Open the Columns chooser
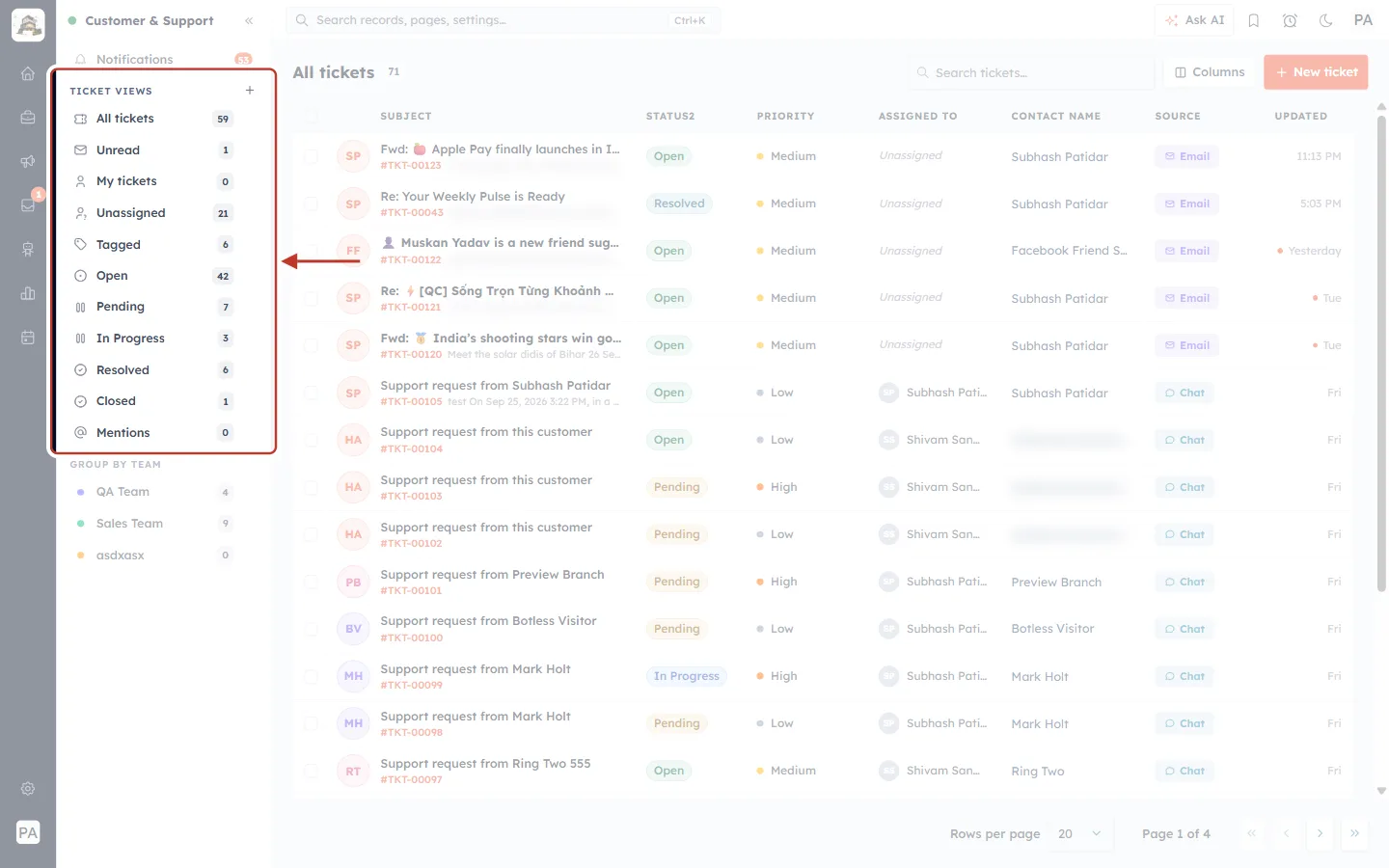Viewport: 1389px width, 868px height. coord(1210,72)
